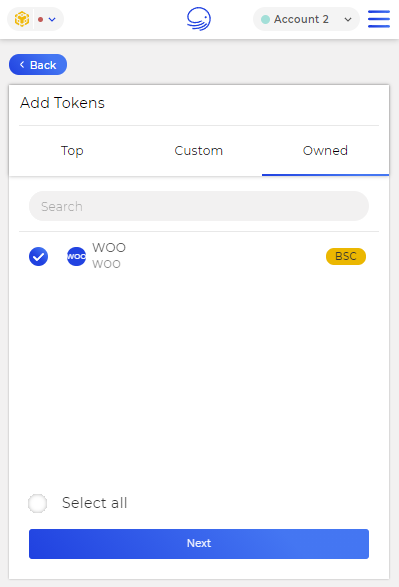
Task: Uncheck the WOO token checkbox
Action: click(39, 256)
